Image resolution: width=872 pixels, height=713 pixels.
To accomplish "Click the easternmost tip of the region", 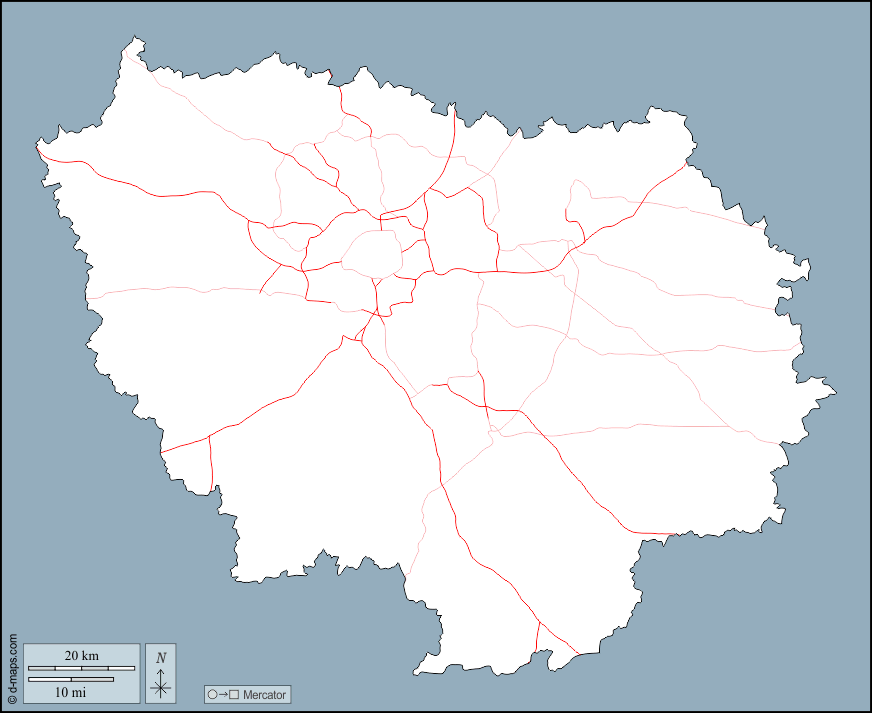I will click(833, 391).
